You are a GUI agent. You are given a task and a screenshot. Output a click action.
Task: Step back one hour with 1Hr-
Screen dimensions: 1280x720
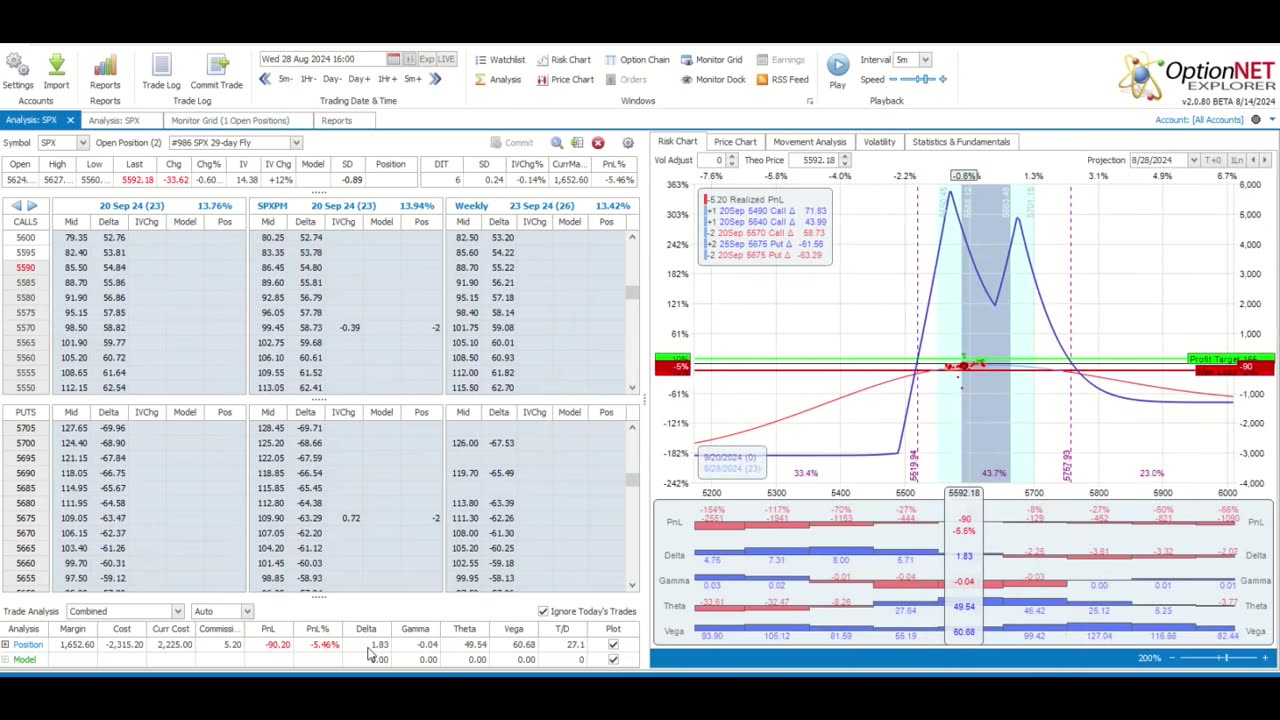click(307, 79)
